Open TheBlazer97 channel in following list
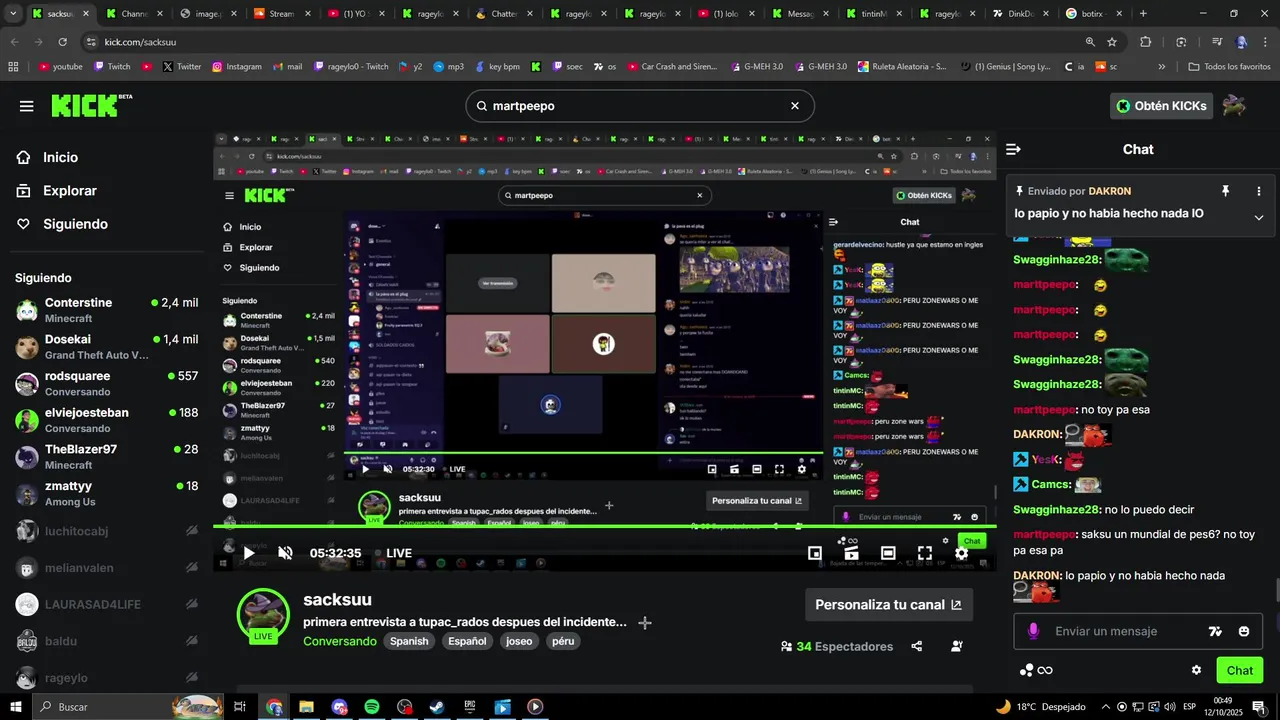 point(106,457)
